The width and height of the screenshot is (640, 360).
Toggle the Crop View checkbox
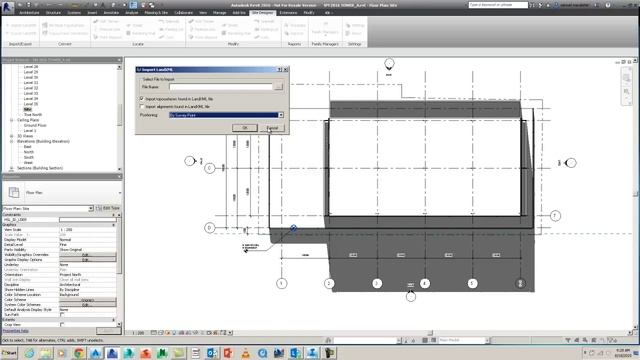coord(62,324)
